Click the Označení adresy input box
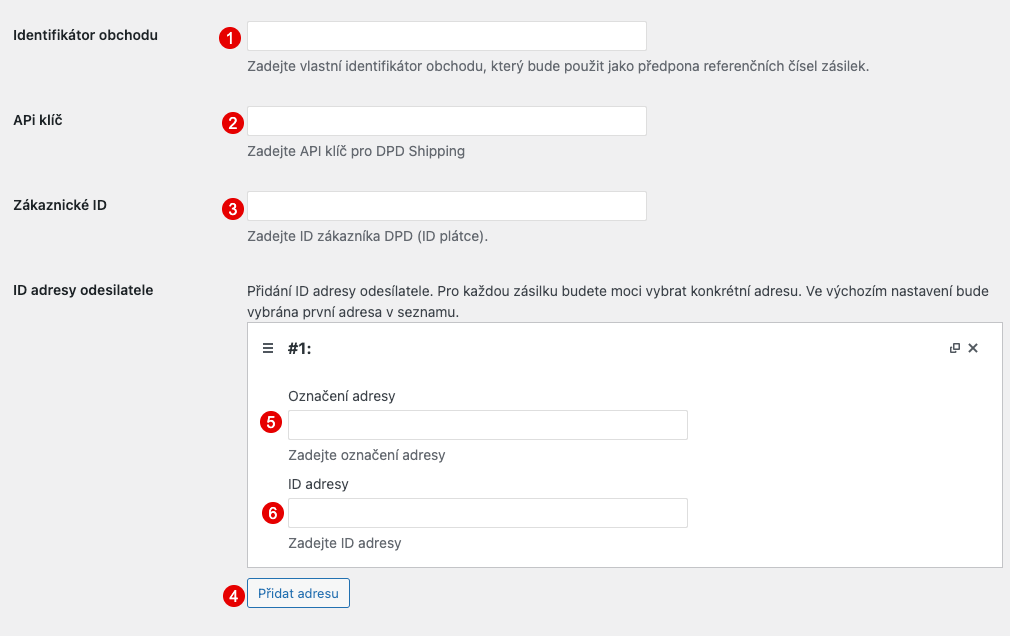The width and height of the screenshot is (1010, 636). pyautogui.click(x=487, y=424)
